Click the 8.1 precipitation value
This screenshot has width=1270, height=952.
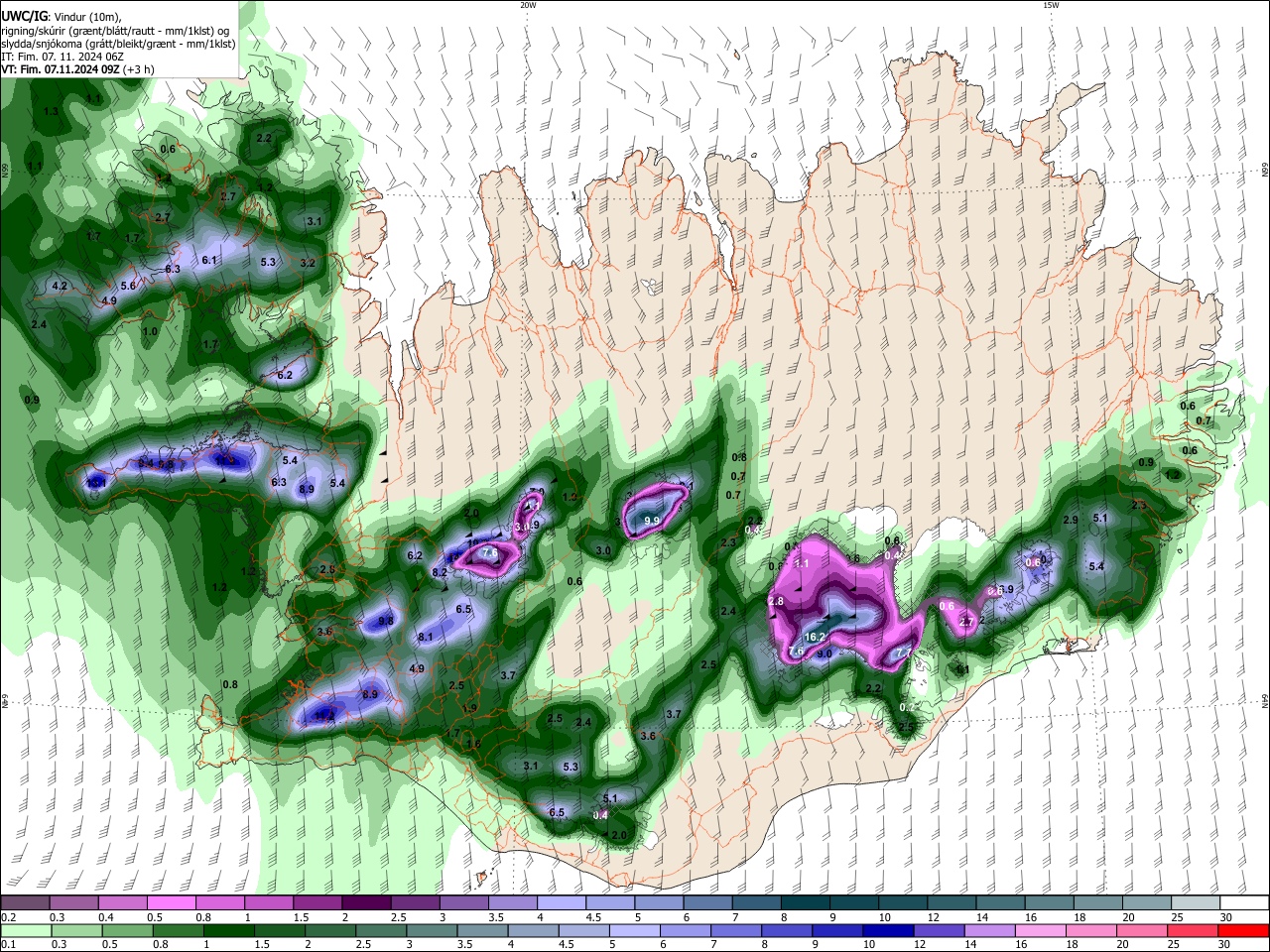coord(426,637)
